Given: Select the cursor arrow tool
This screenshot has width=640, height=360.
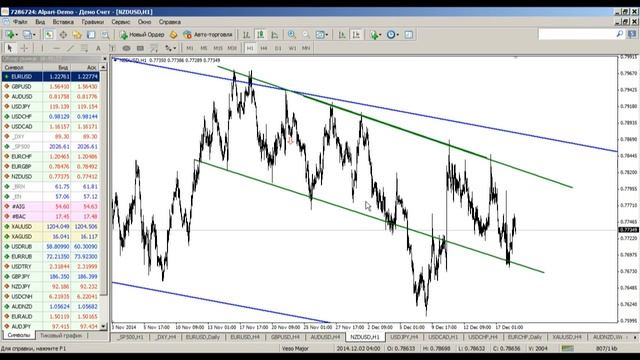Looking at the screenshot, I should pos(10,48).
